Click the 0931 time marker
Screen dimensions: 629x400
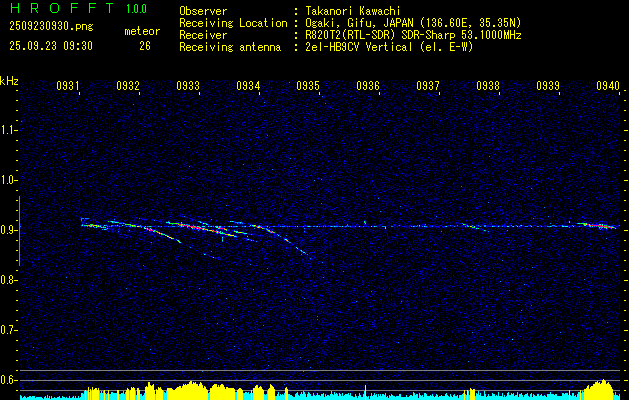tap(67, 85)
